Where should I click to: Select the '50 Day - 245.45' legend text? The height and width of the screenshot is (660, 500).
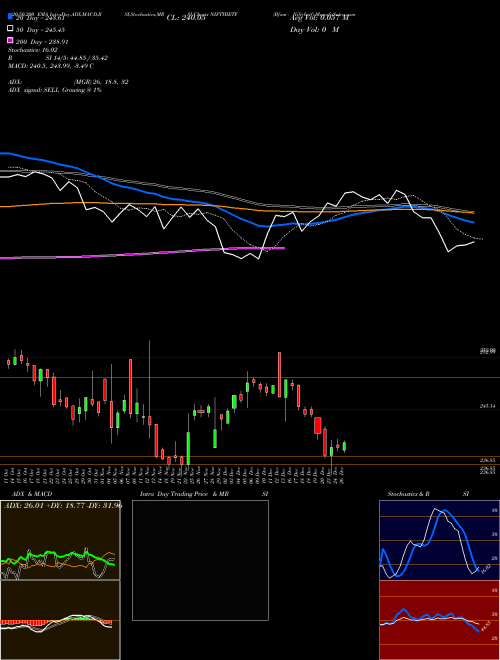[x=40, y=30]
